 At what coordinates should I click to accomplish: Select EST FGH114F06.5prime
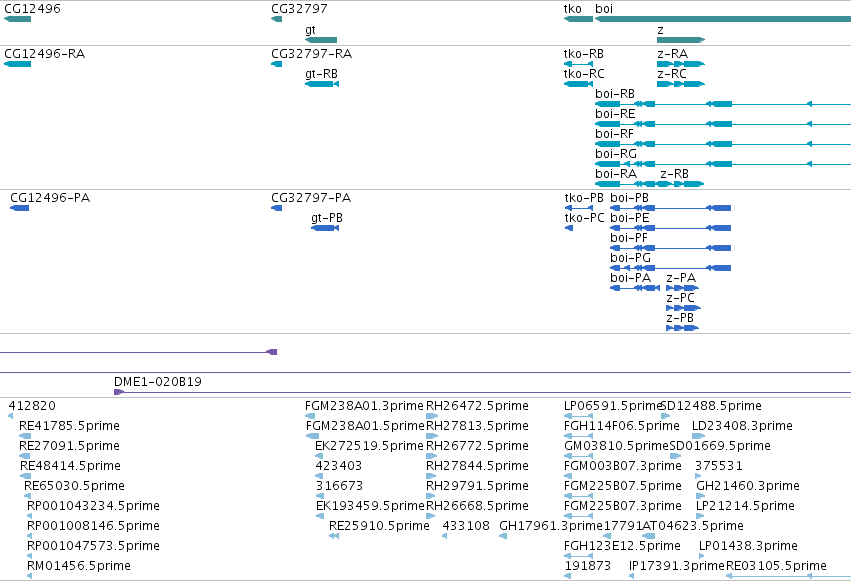tap(579, 436)
